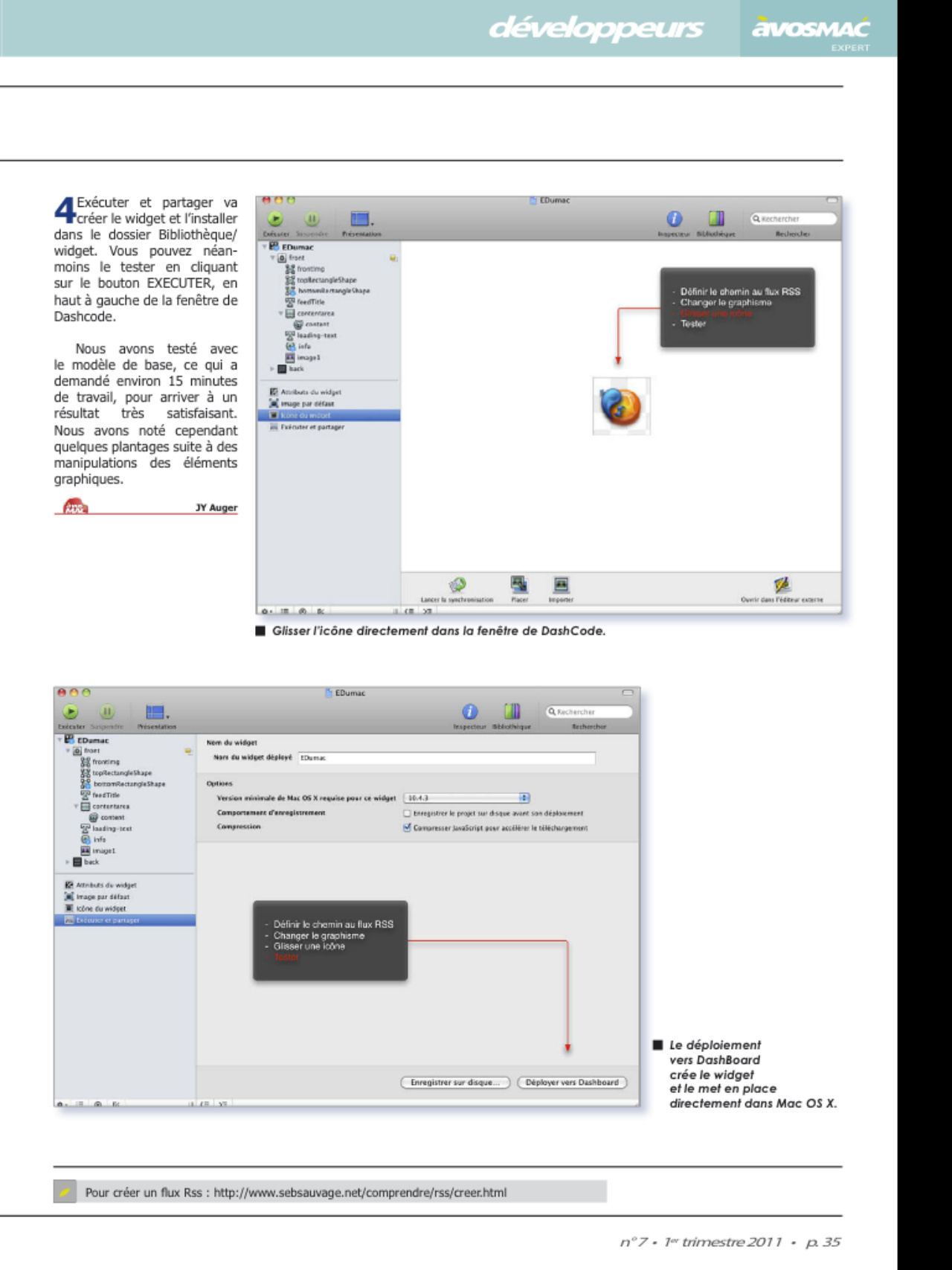952x1270 pixels.
Task: Collapse contentarea node in the deployment window
Action: pyautogui.click(x=76, y=806)
